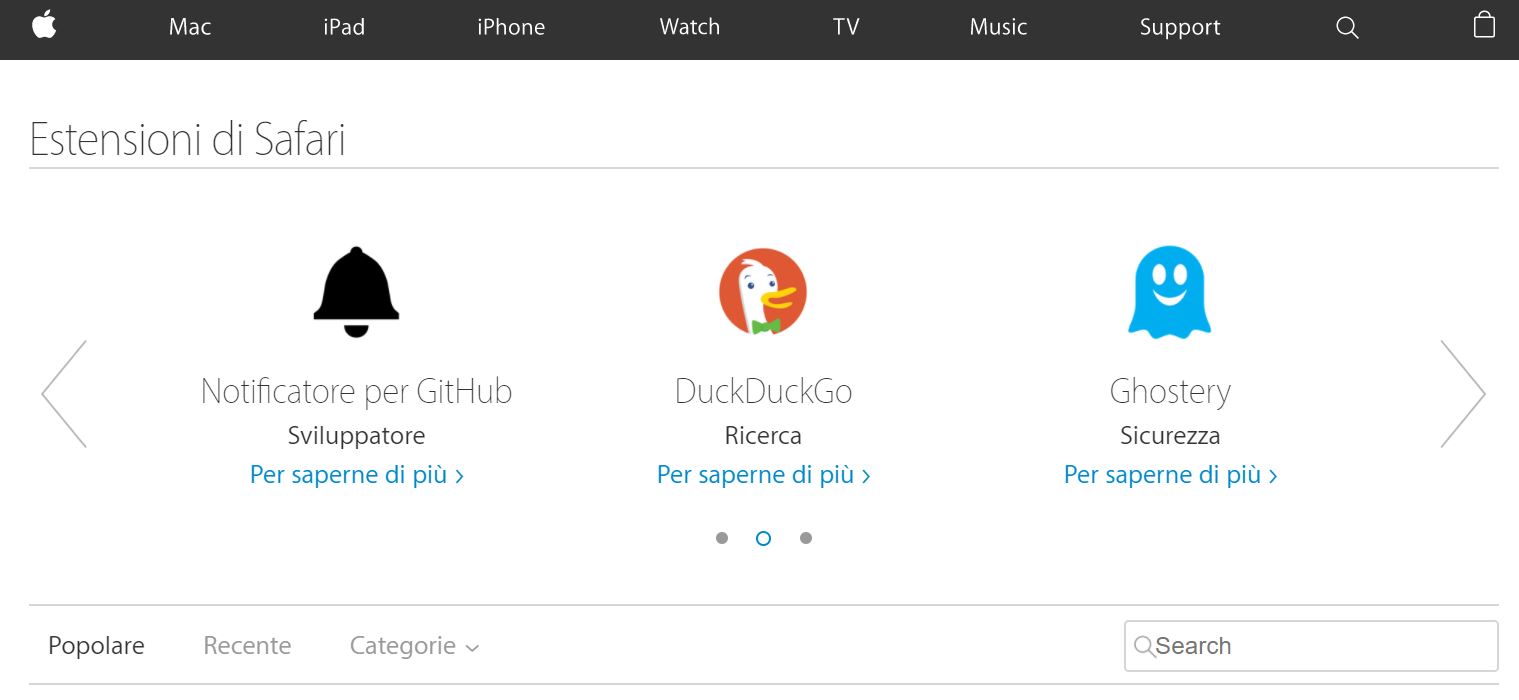Select the middle carousel page dot
1519x700 pixels.
(763, 538)
